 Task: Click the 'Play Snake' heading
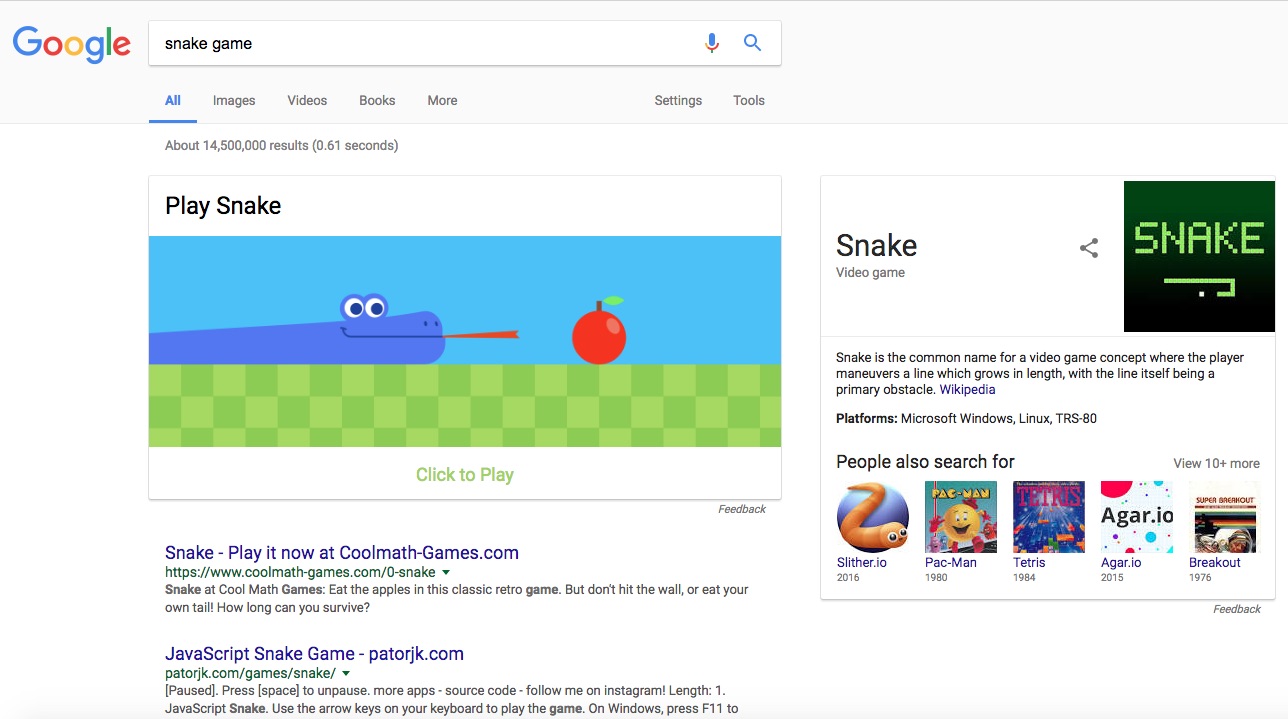click(223, 206)
